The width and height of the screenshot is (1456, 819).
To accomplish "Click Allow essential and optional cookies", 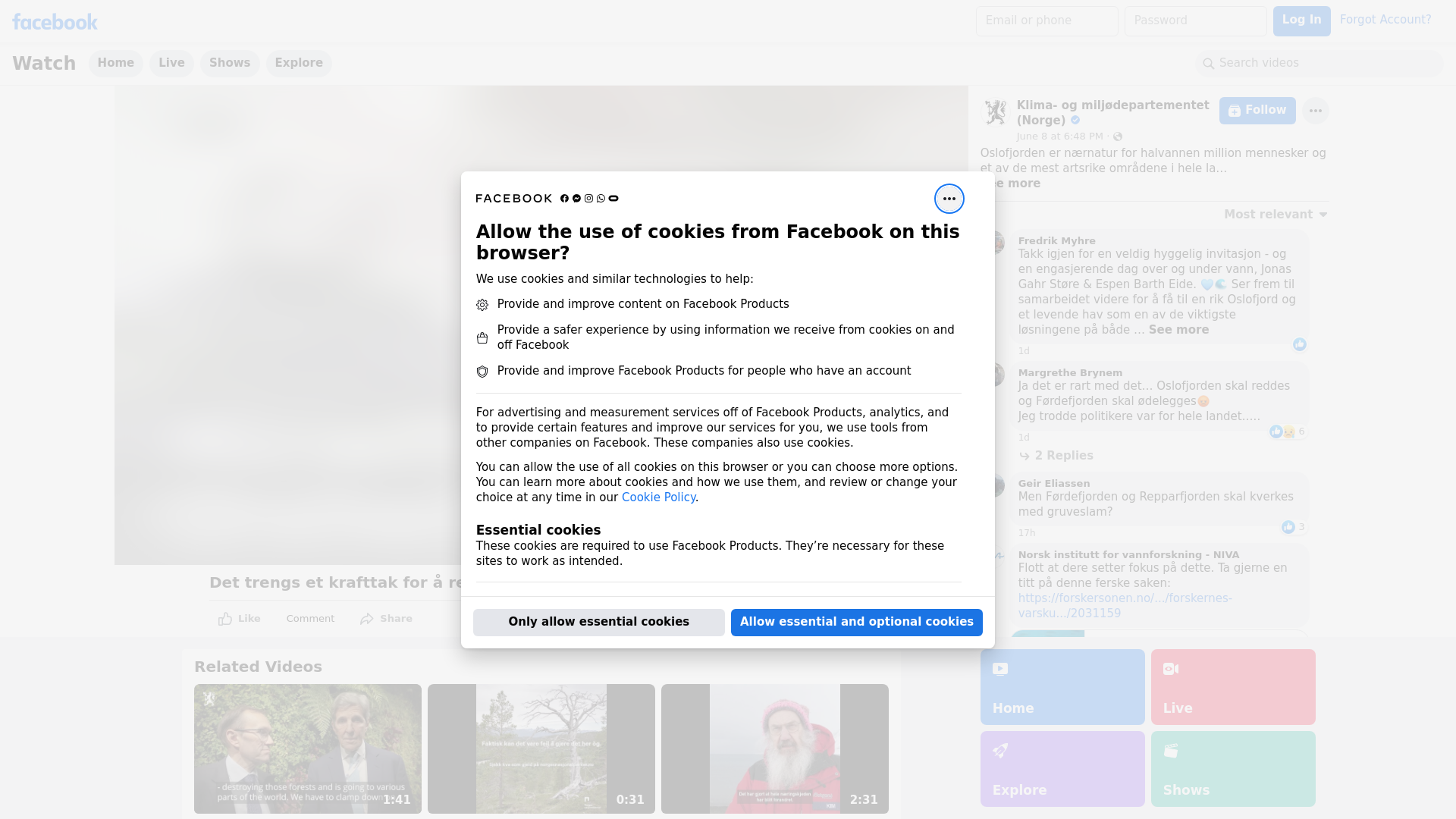I will (x=857, y=623).
